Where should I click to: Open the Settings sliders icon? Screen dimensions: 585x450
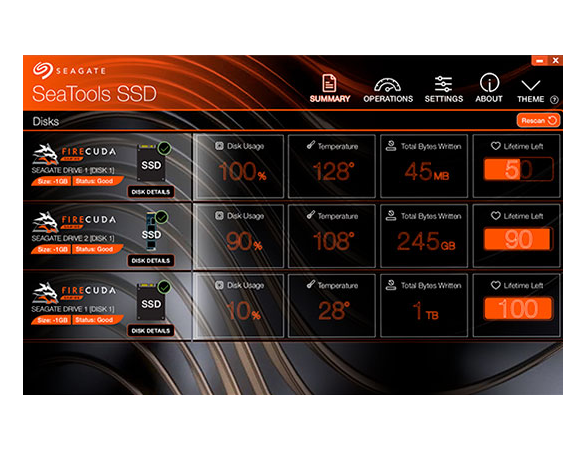(443, 84)
